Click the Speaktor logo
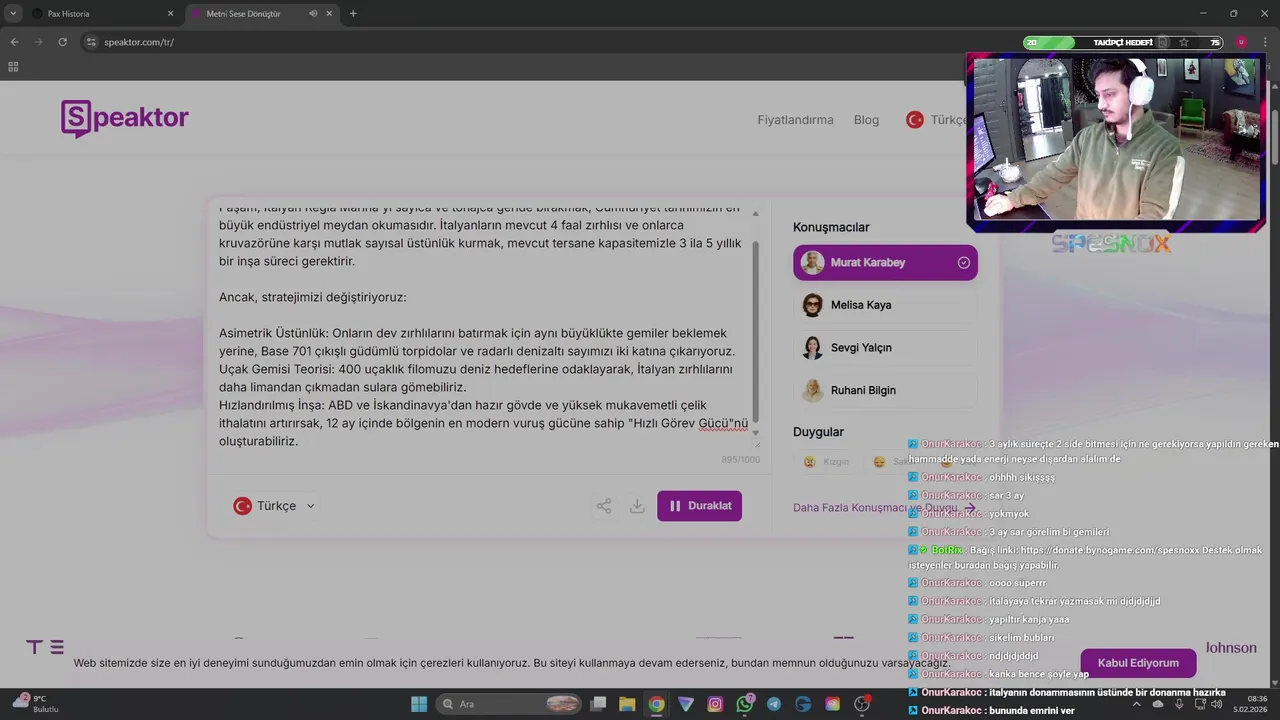The width and height of the screenshot is (1280, 720). pos(125,118)
